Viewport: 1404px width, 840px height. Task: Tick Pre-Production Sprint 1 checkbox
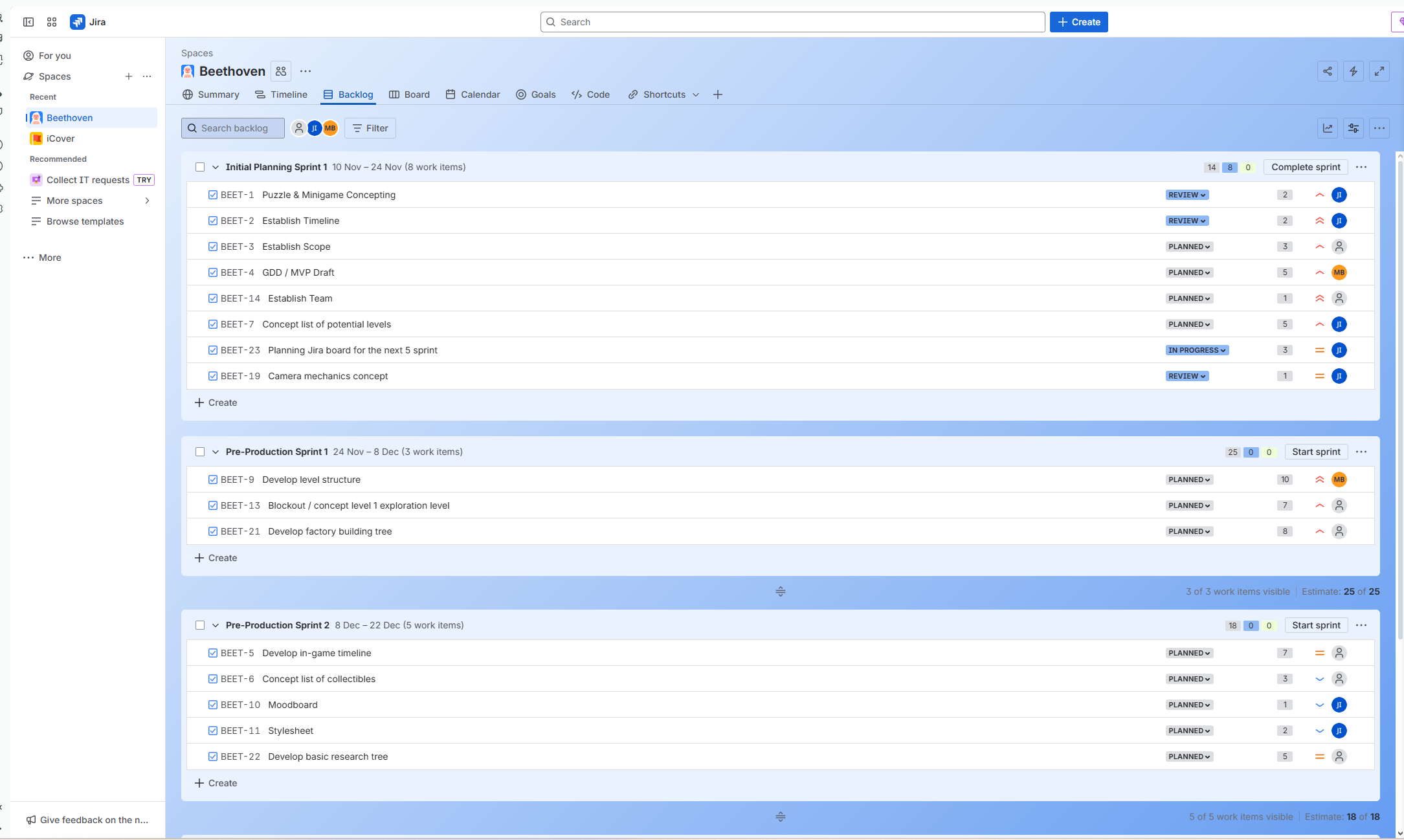click(x=200, y=452)
